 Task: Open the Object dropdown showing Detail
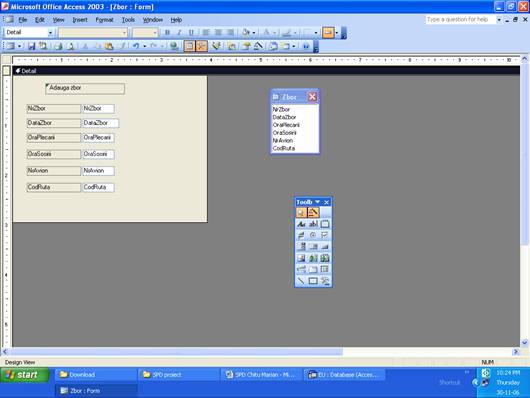tap(29, 32)
